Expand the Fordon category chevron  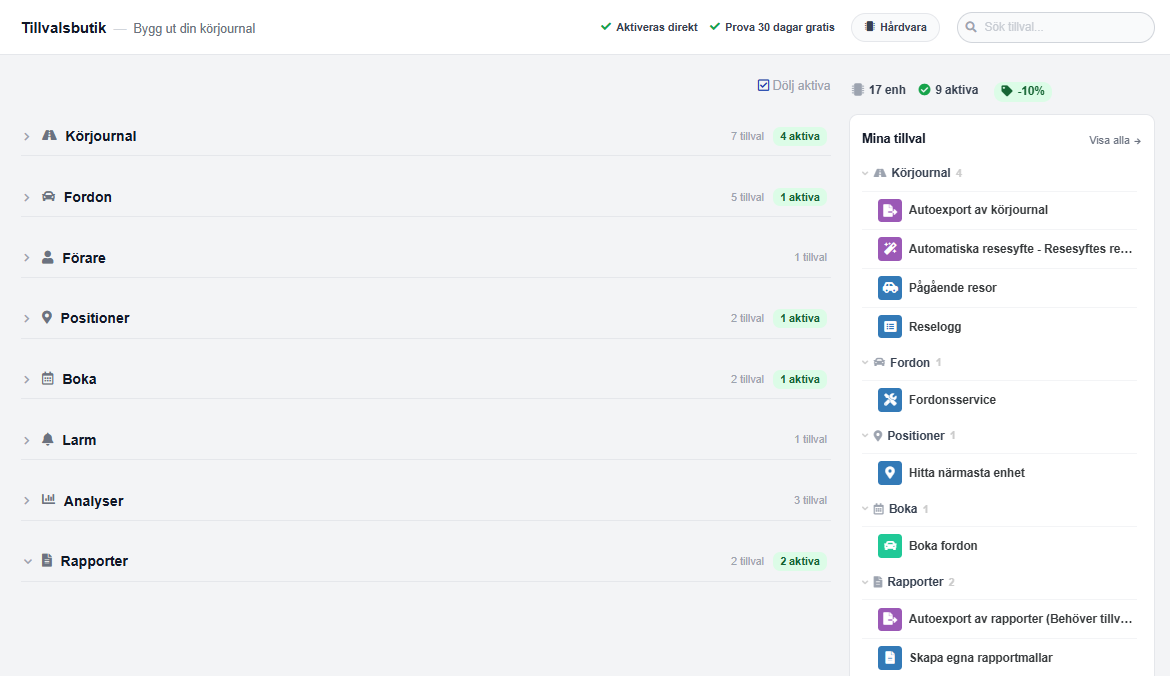27,198
